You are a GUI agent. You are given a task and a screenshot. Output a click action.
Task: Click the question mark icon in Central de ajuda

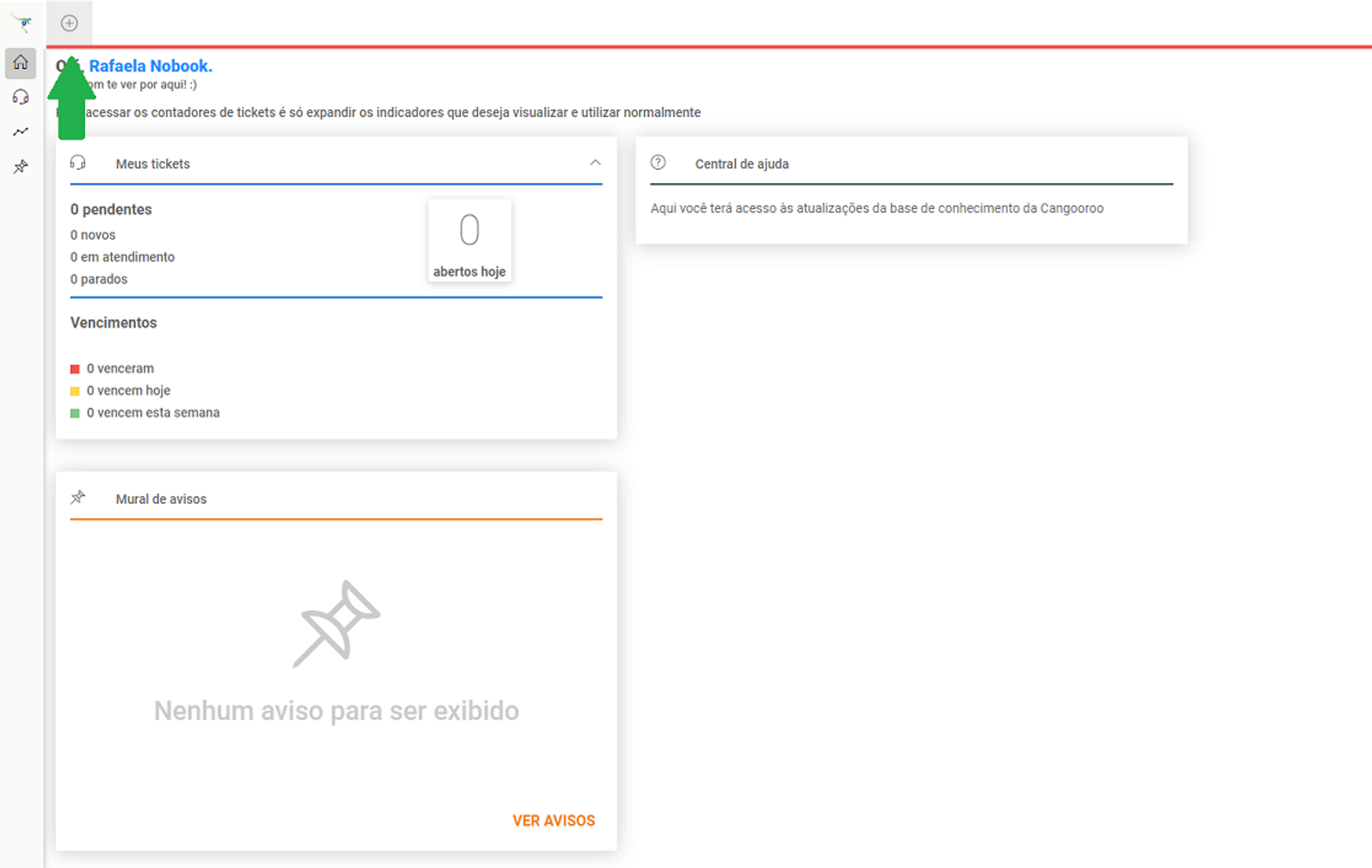coord(658,162)
